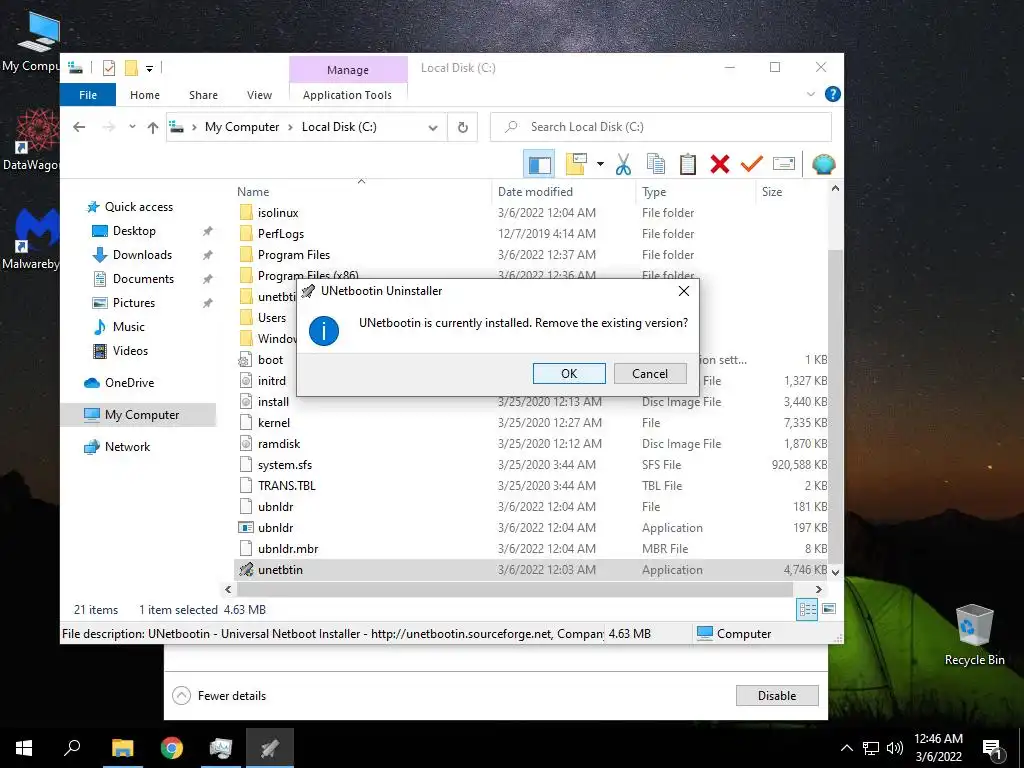Click the Copy toolbar icon

656,164
